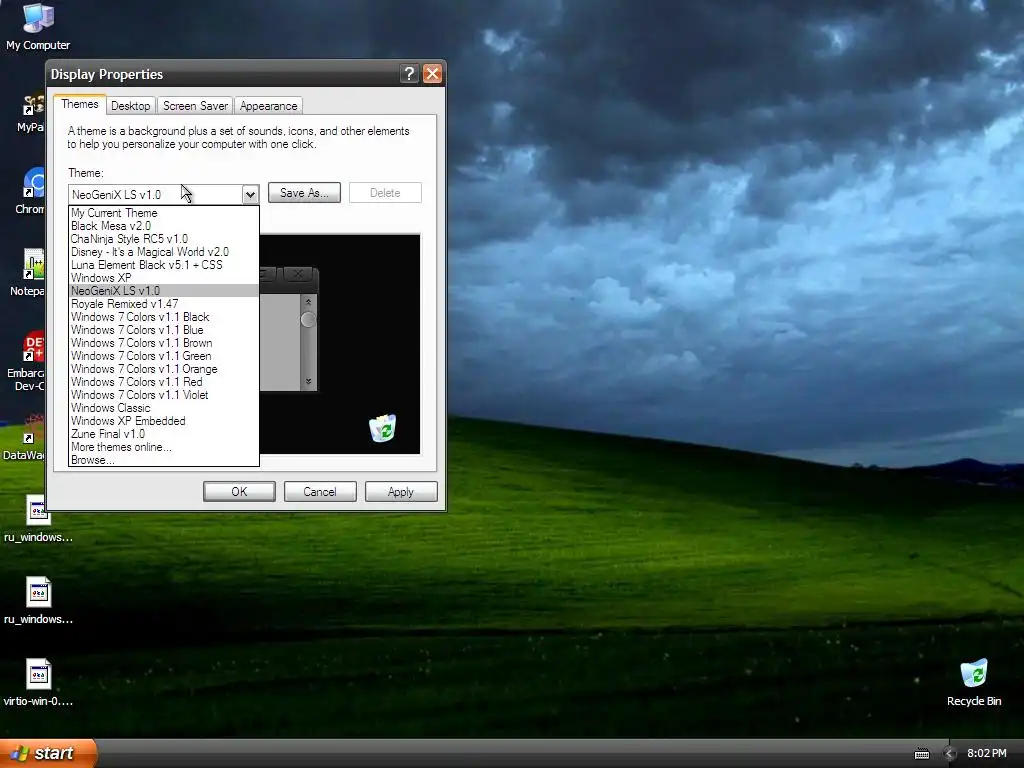Screen dimensions: 1024x768
Task: Select Windows XP Embedded theme
Action: 164,421
